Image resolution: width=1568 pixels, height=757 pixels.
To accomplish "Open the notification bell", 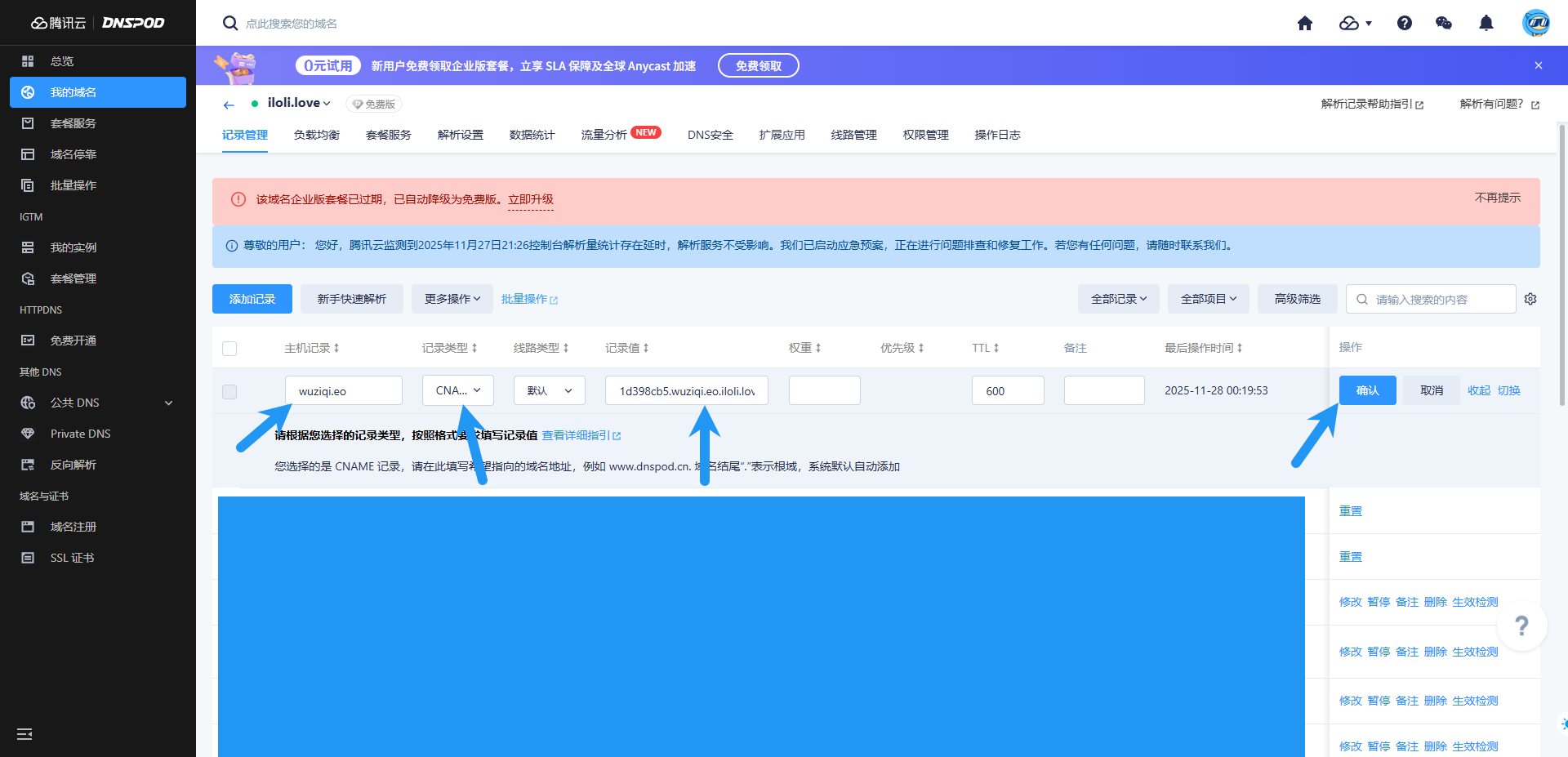I will tap(1486, 23).
